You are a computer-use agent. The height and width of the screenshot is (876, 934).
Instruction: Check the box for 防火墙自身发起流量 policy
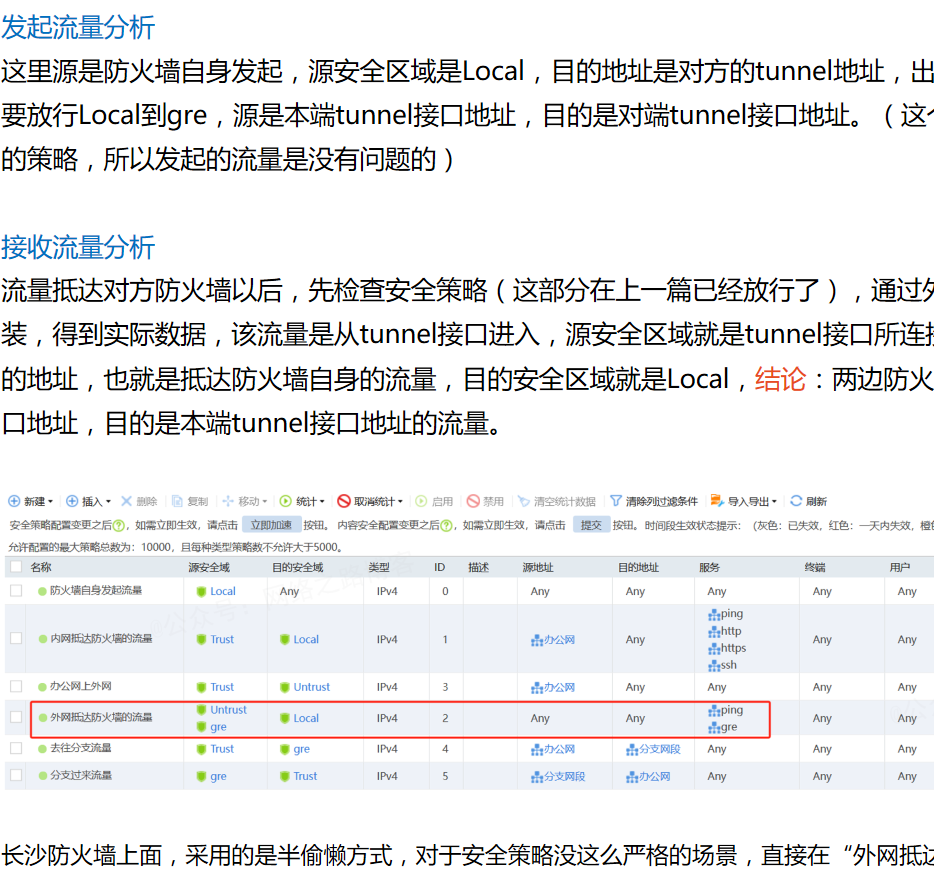[15, 591]
